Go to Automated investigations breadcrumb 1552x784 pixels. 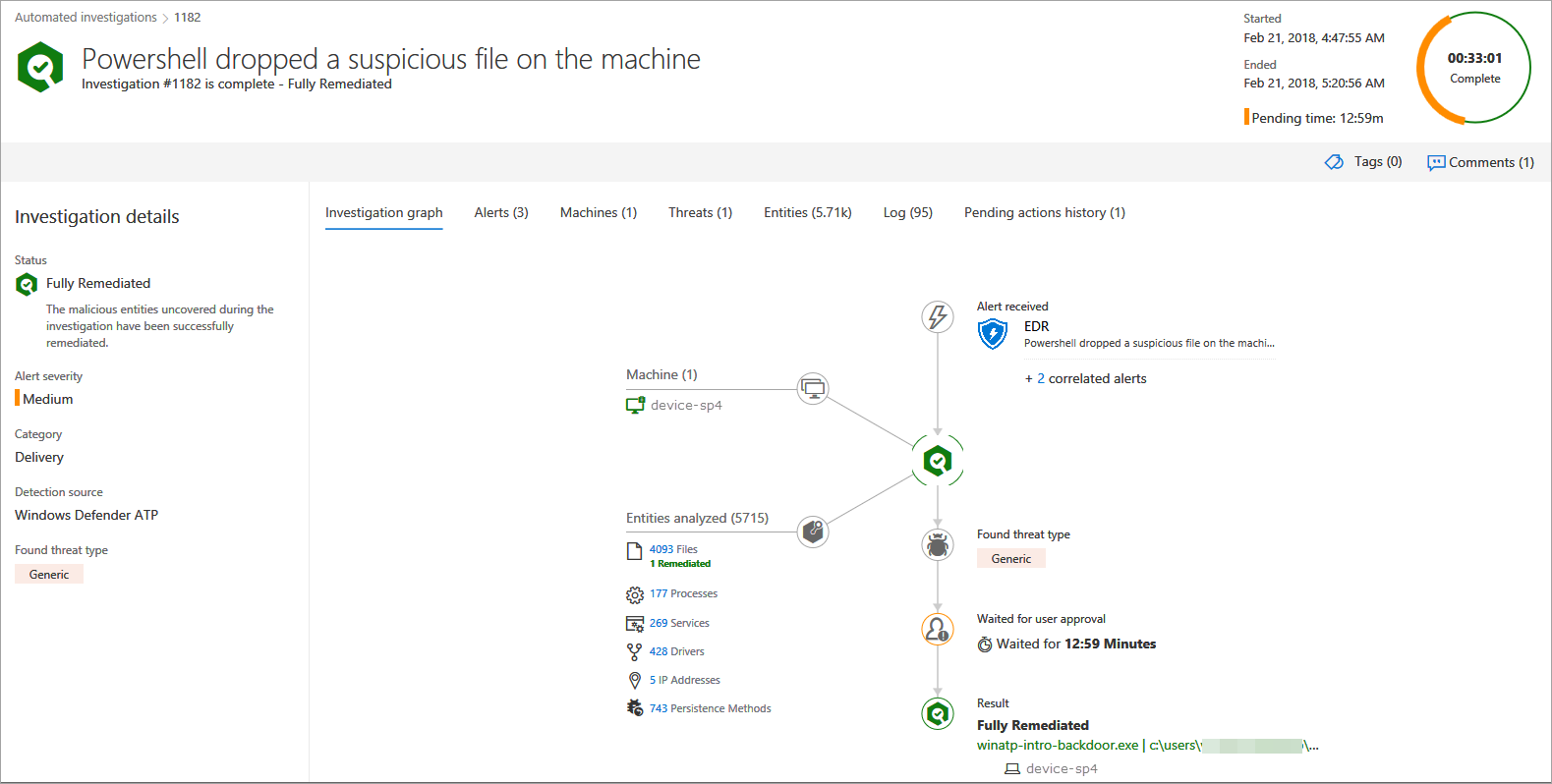coord(86,18)
